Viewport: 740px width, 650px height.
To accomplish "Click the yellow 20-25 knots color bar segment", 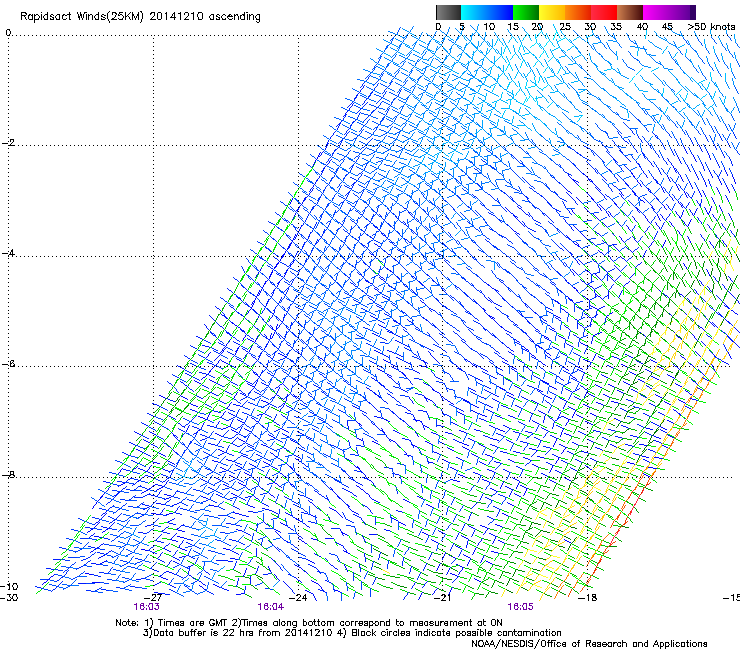I will [x=552, y=12].
